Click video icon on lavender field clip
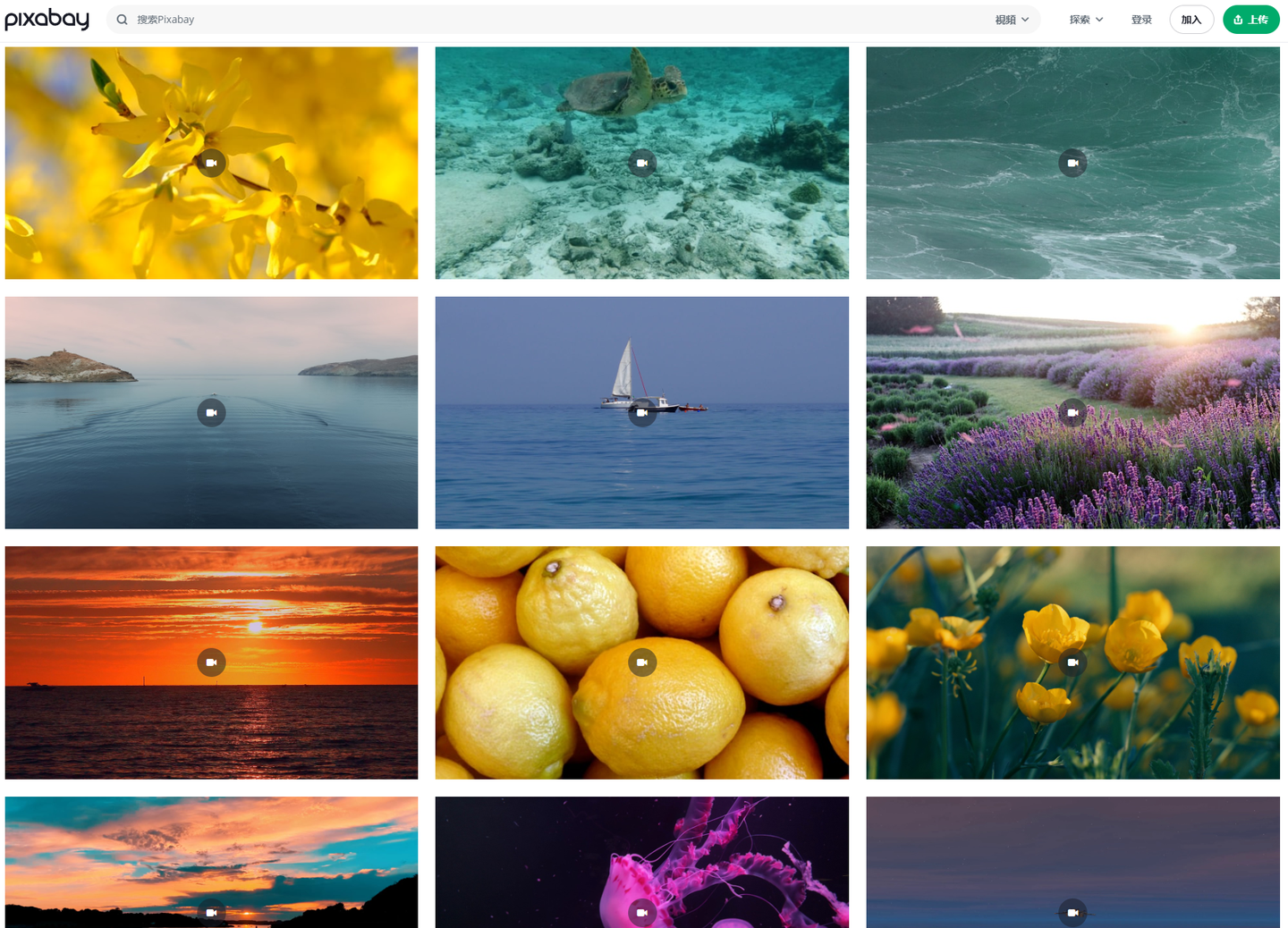Screen dimensions: 1288x928 [1072, 412]
